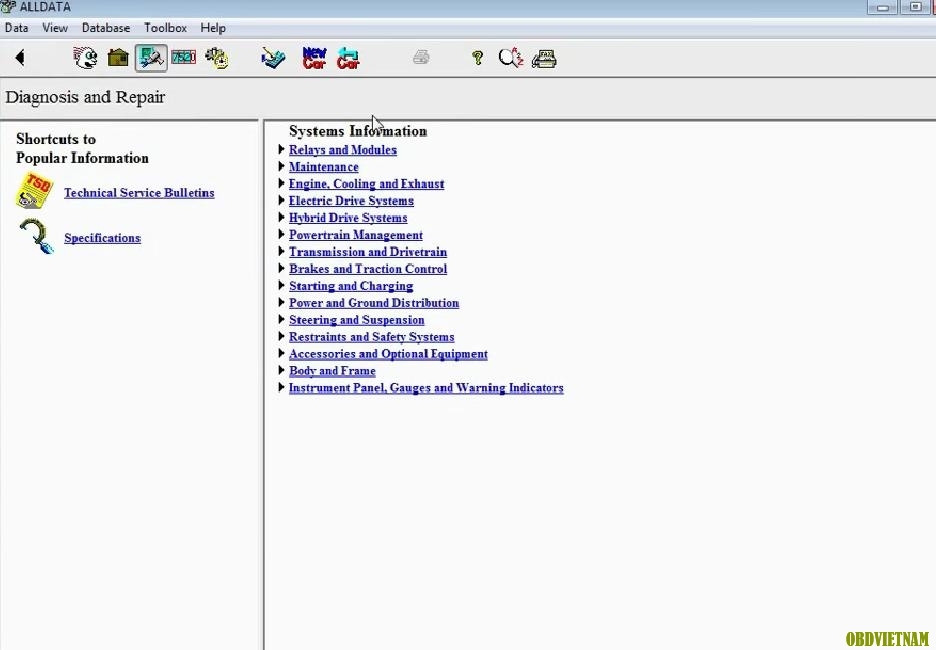Open the Technical Service Bulletins link
The image size is (936, 650).
(x=139, y=193)
